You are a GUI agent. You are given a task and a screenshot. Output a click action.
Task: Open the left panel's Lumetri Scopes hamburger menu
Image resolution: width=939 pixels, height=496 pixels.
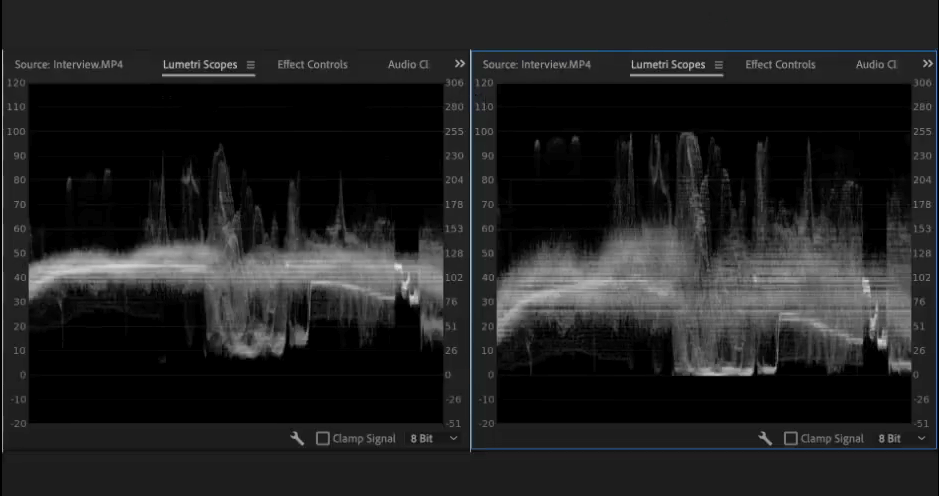click(x=251, y=65)
